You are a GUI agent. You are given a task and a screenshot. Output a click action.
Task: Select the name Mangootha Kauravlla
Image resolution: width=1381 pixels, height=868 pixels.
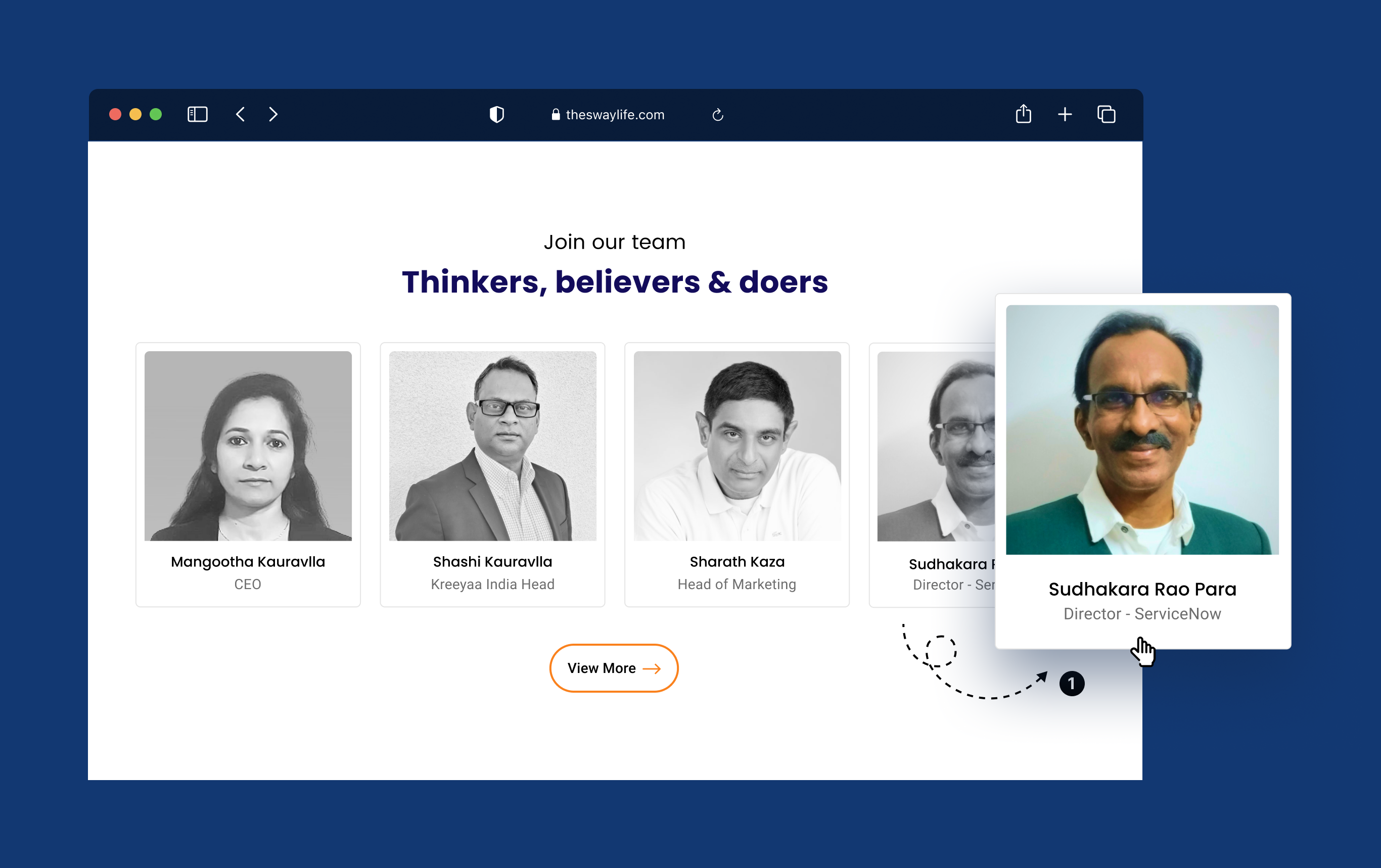248,562
